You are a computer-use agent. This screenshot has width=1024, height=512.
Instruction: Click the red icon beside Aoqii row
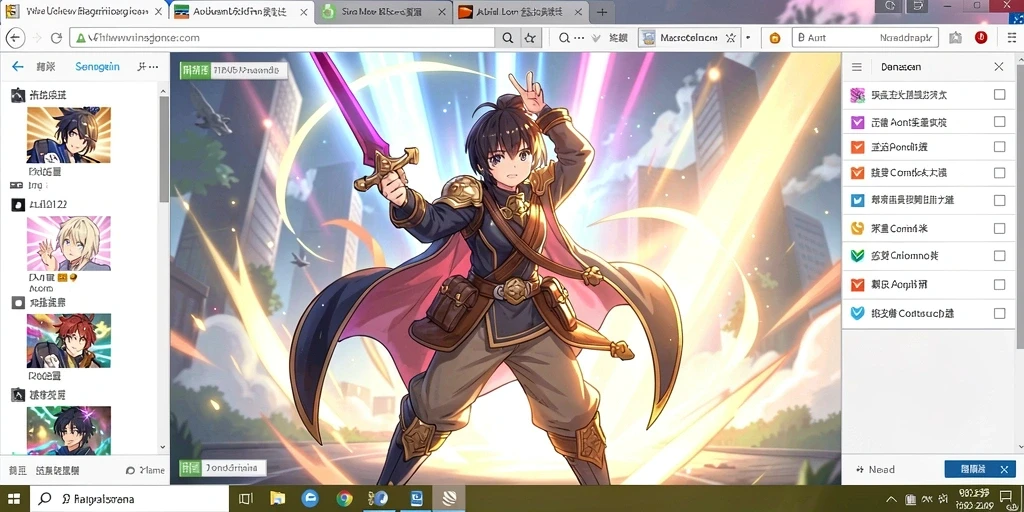(858, 285)
